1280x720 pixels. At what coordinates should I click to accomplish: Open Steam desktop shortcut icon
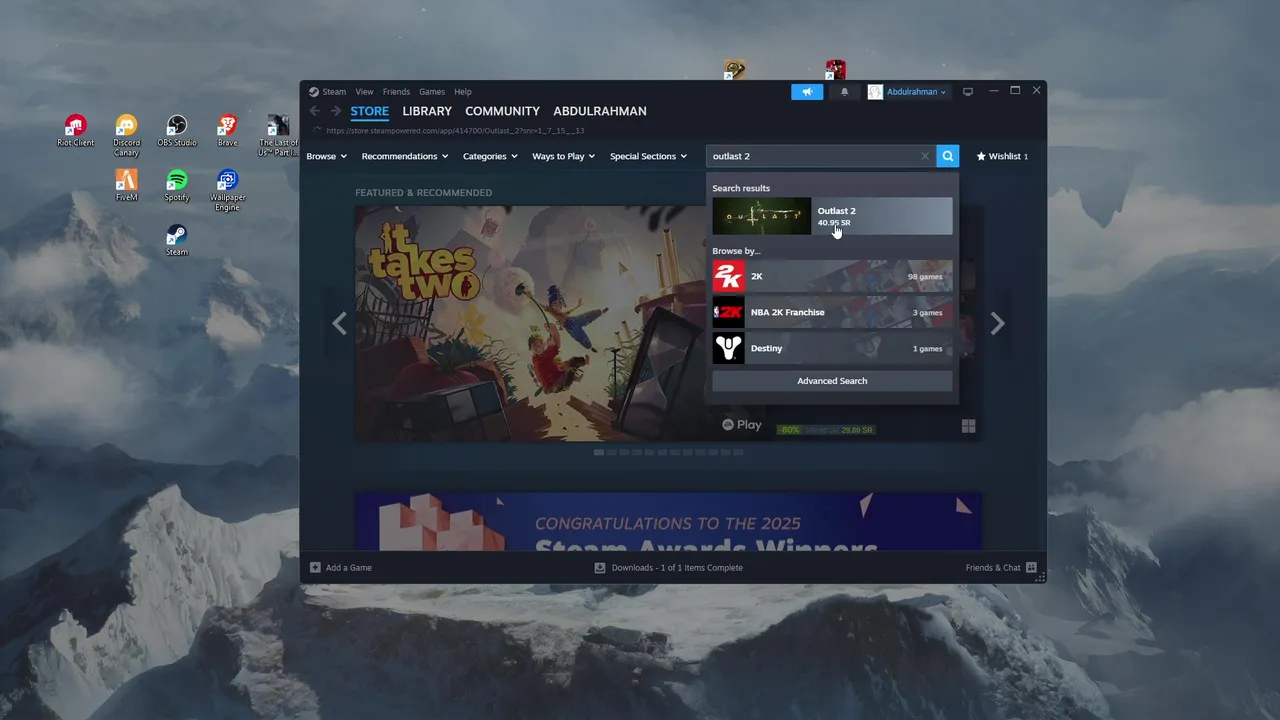(177, 240)
